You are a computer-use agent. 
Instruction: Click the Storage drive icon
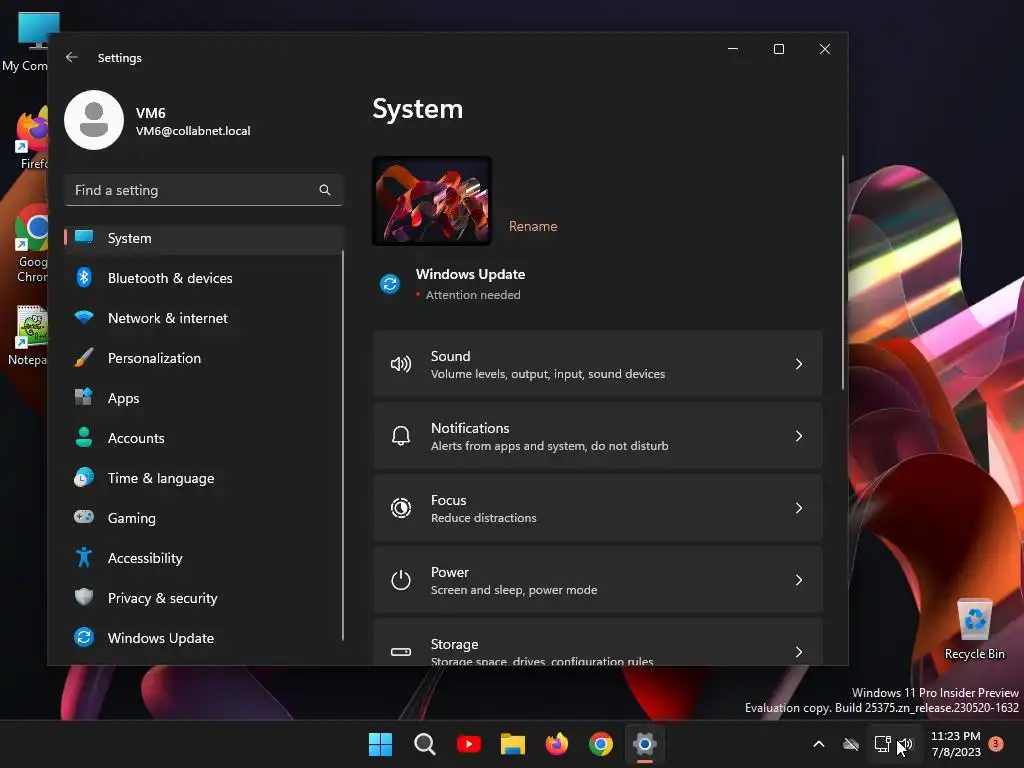[401, 652]
